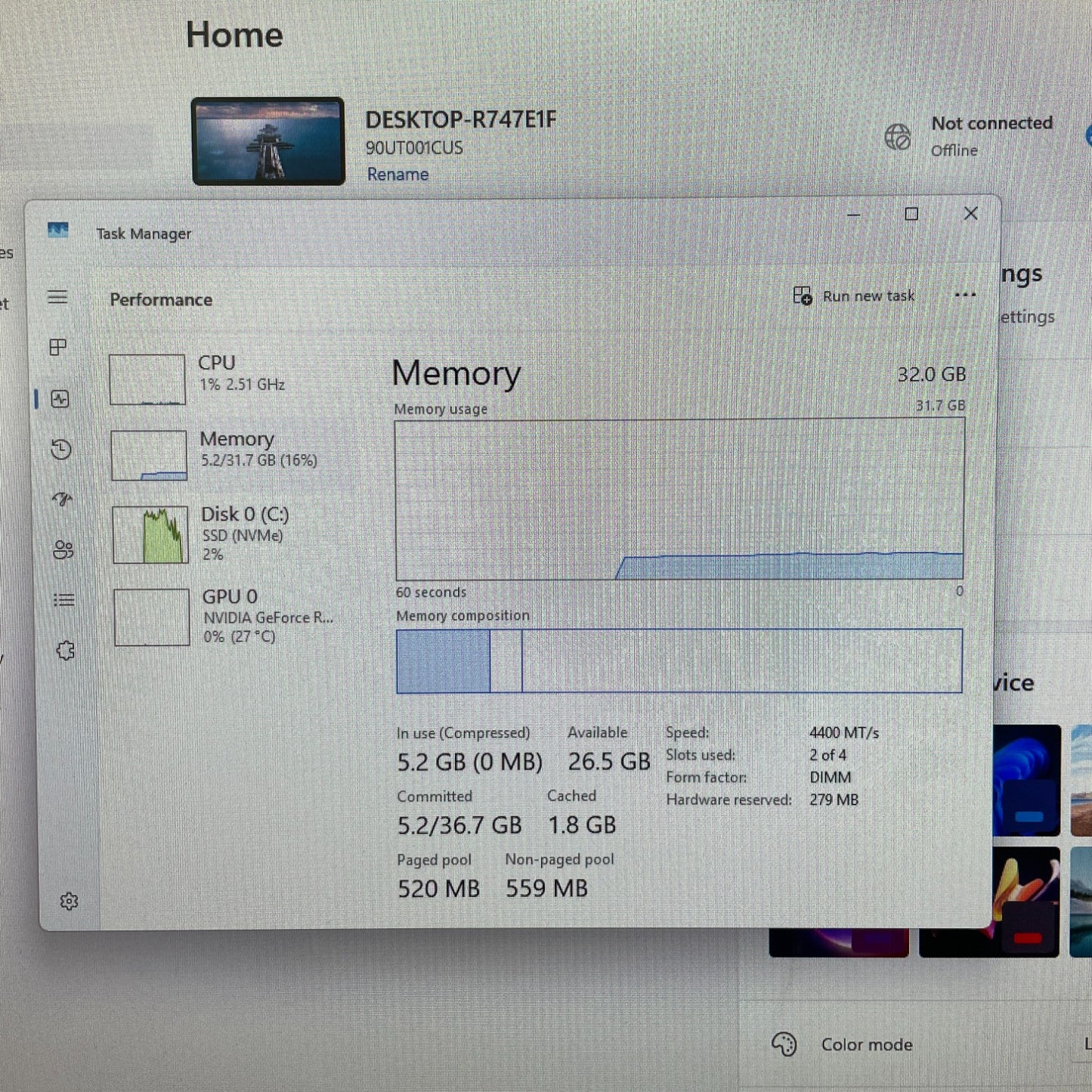This screenshot has height=1092, width=1092.
Task: Open Task Manager settings gear
Action: coord(69,901)
